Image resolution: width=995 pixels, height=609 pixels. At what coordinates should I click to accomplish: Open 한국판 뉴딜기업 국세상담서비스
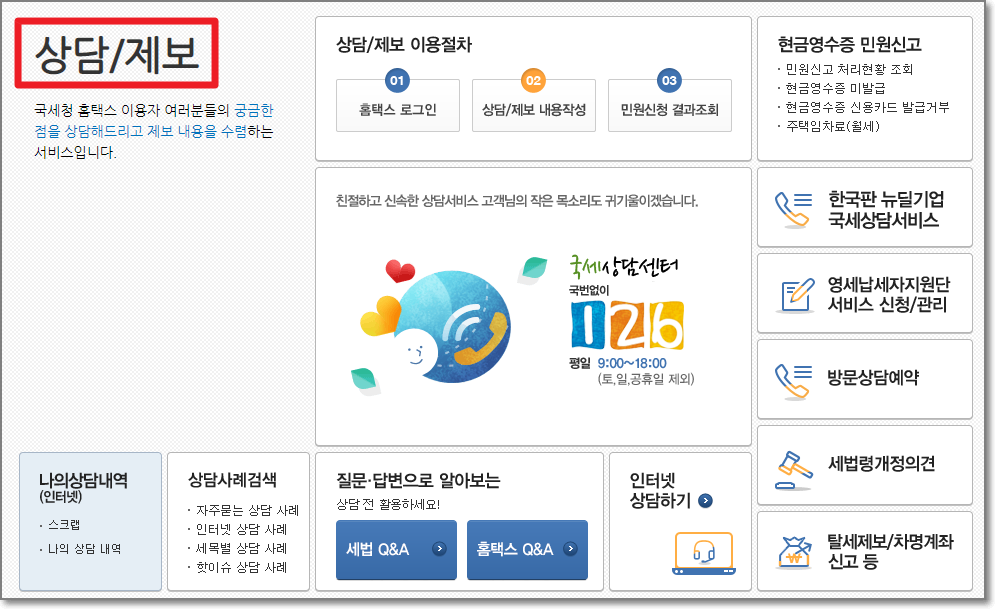pos(864,207)
